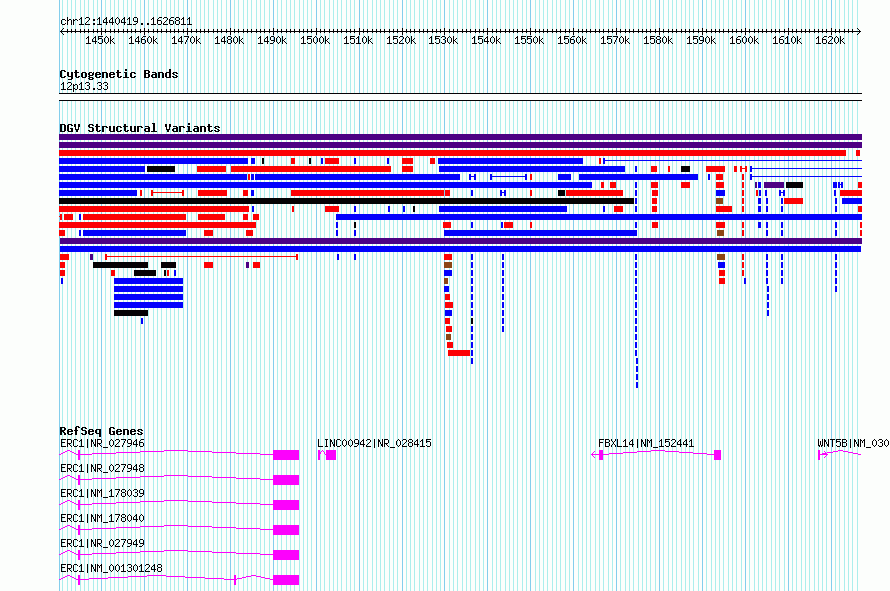Click the 1590k ruler tick label
The width and height of the screenshot is (890, 591).
701,41
